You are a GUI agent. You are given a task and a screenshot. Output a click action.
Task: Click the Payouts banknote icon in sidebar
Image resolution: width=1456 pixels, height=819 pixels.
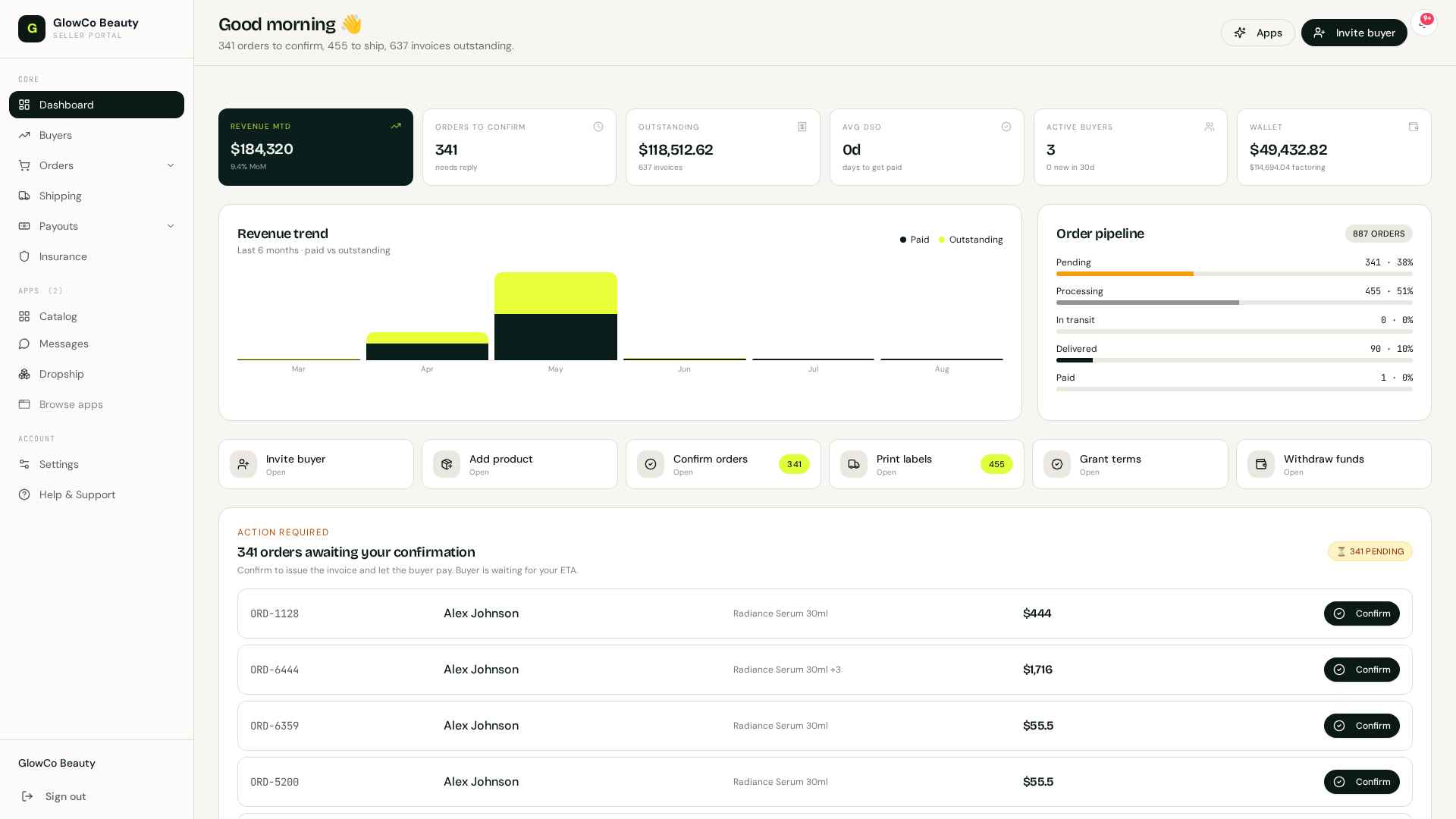coord(24,226)
